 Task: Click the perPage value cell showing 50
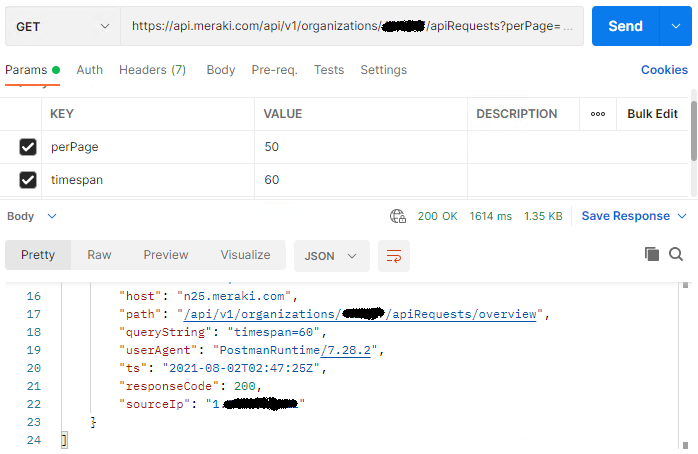click(x=360, y=147)
